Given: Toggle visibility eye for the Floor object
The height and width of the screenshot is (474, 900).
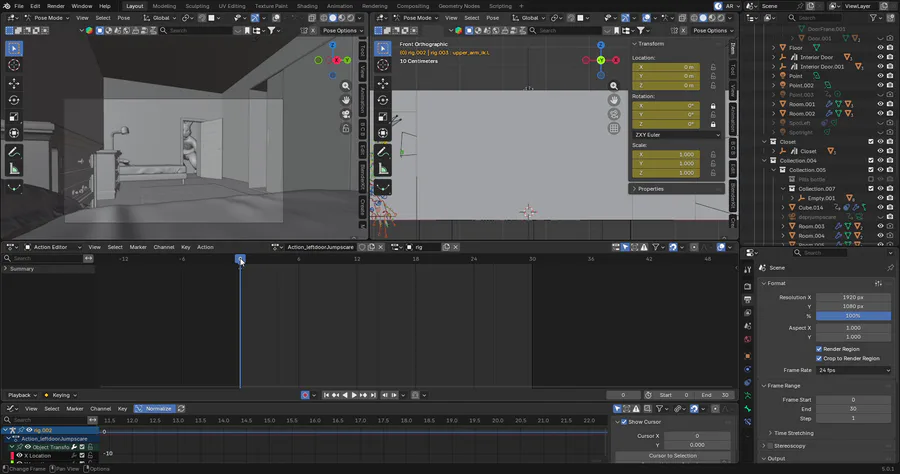Looking at the screenshot, I should [x=880, y=48].
